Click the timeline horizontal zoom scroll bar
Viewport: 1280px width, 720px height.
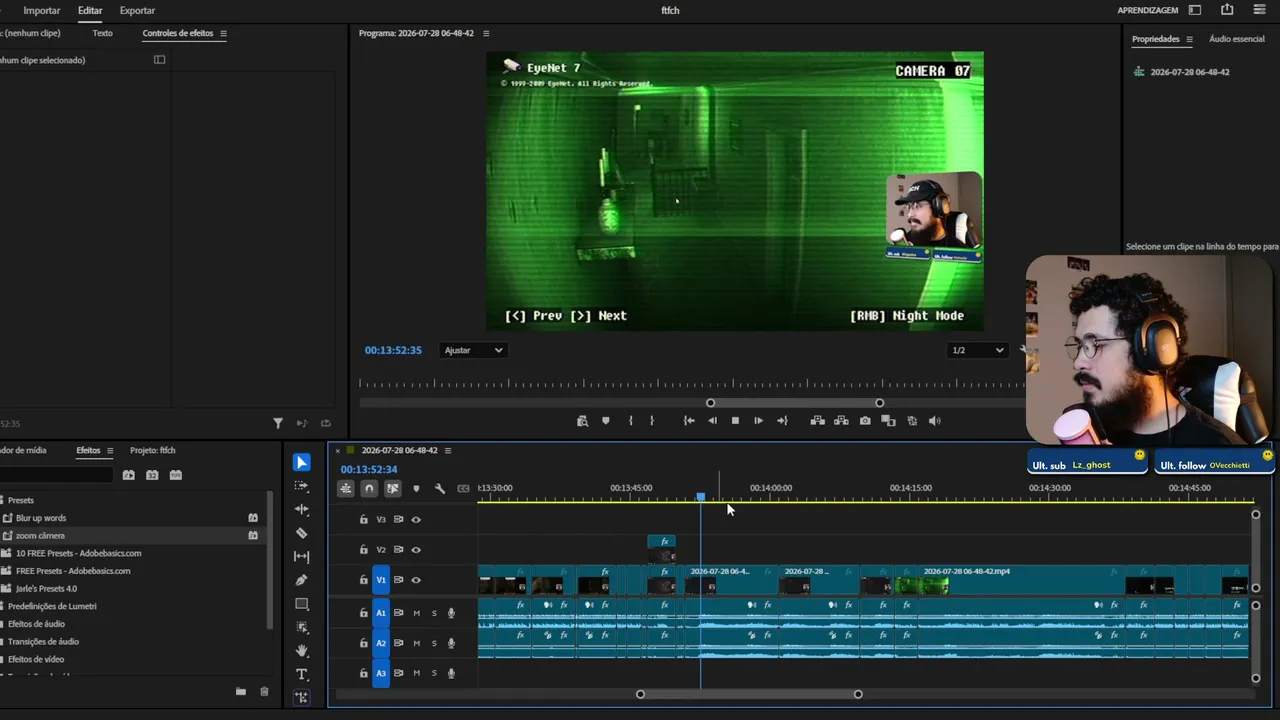(749, 694)
